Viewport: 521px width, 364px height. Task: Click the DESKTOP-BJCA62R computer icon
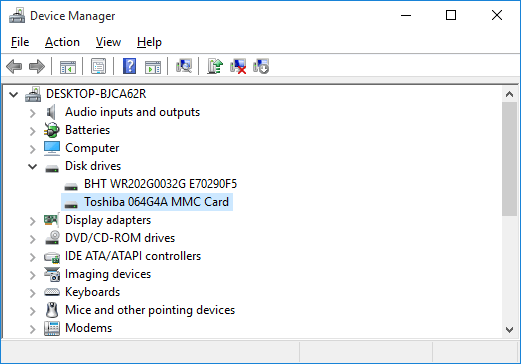[33, 94]
